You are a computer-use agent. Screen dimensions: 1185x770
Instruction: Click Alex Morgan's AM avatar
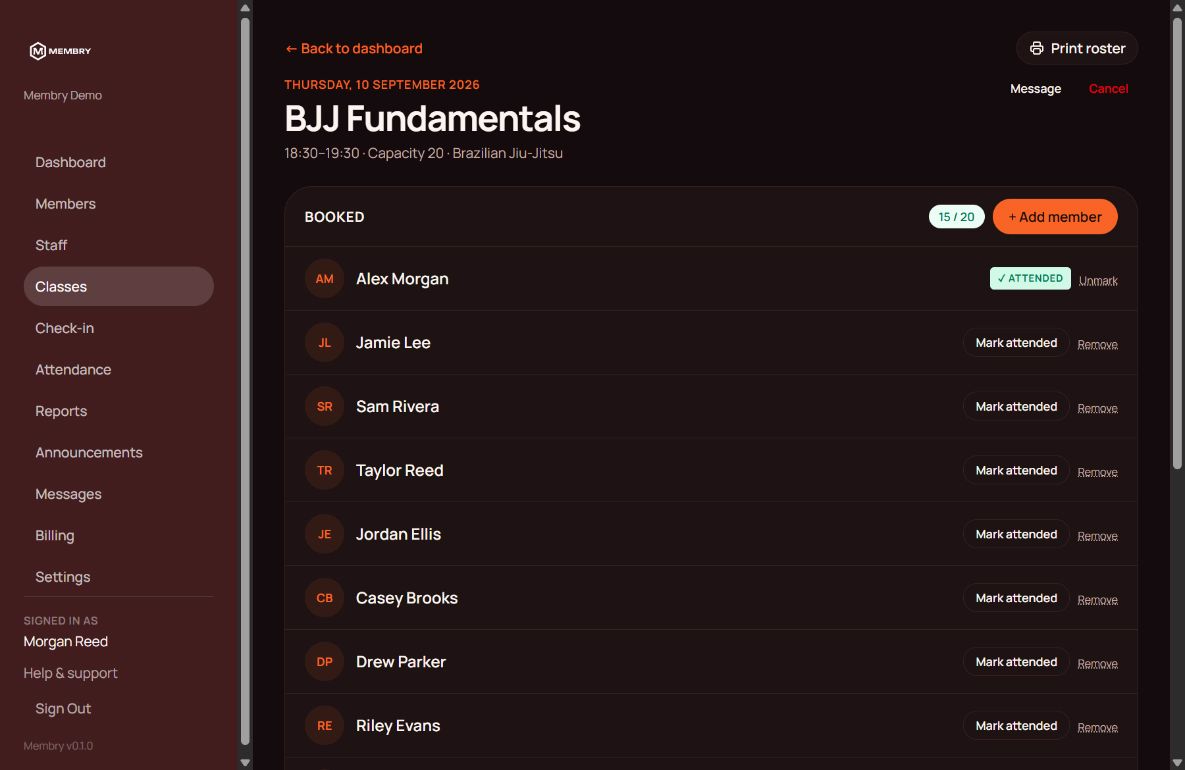324,279
